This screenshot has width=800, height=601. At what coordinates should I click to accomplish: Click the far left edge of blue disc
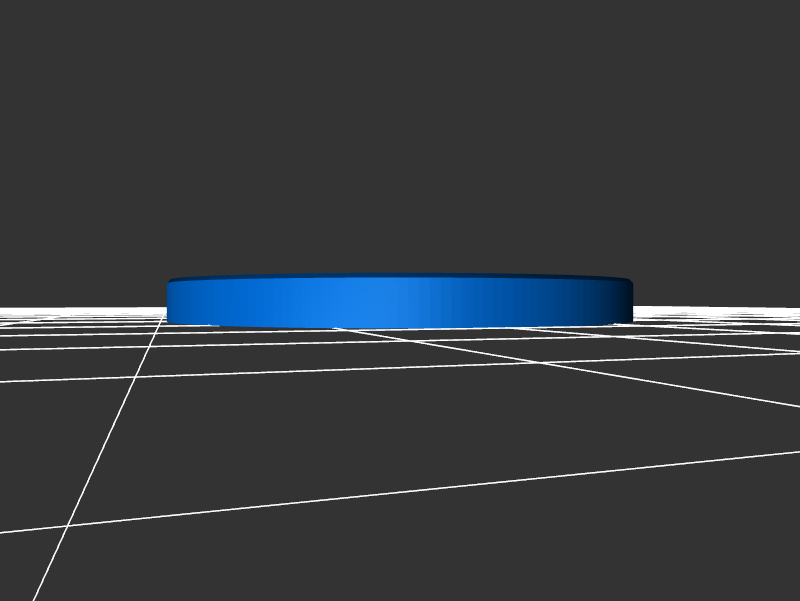coord(170,302)
